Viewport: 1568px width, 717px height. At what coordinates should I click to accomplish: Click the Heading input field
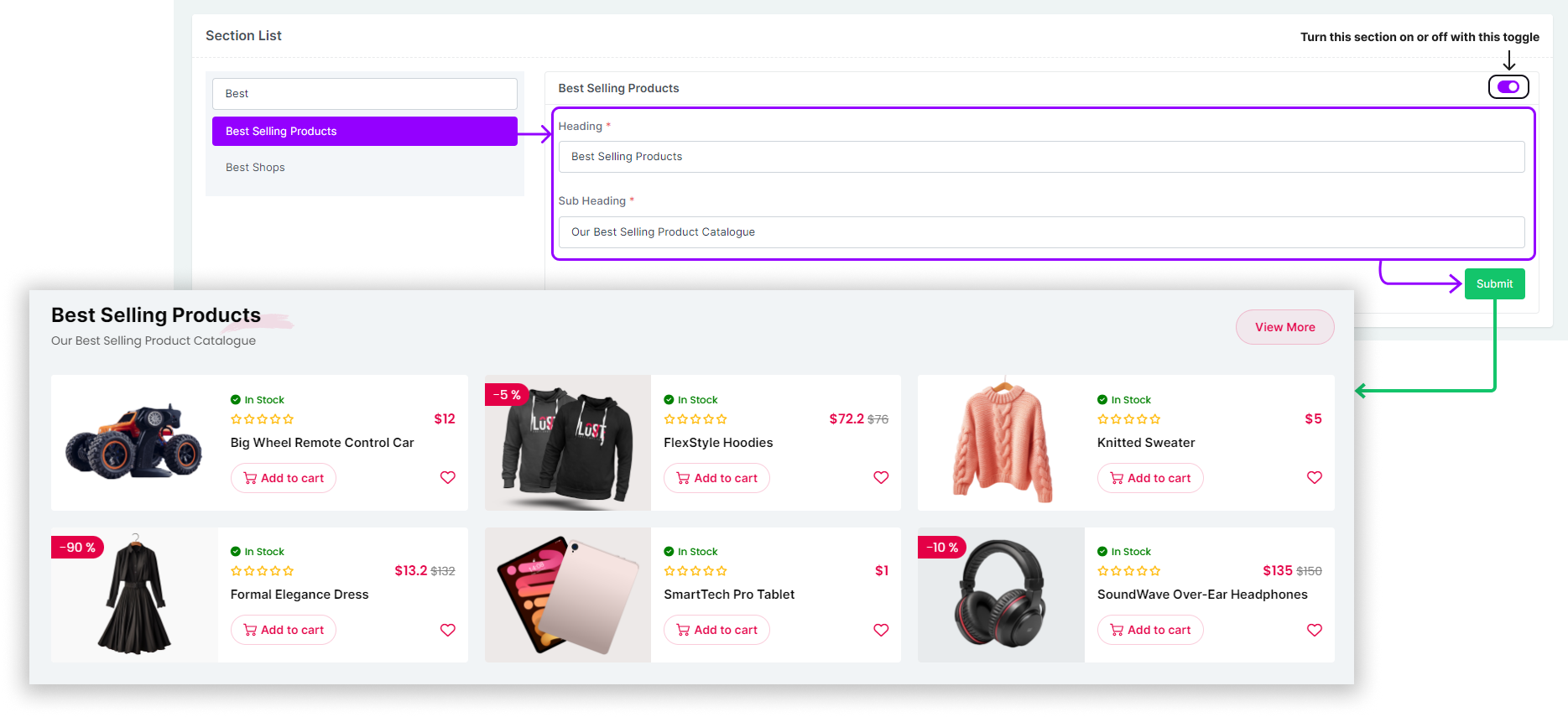(1040, 157)
